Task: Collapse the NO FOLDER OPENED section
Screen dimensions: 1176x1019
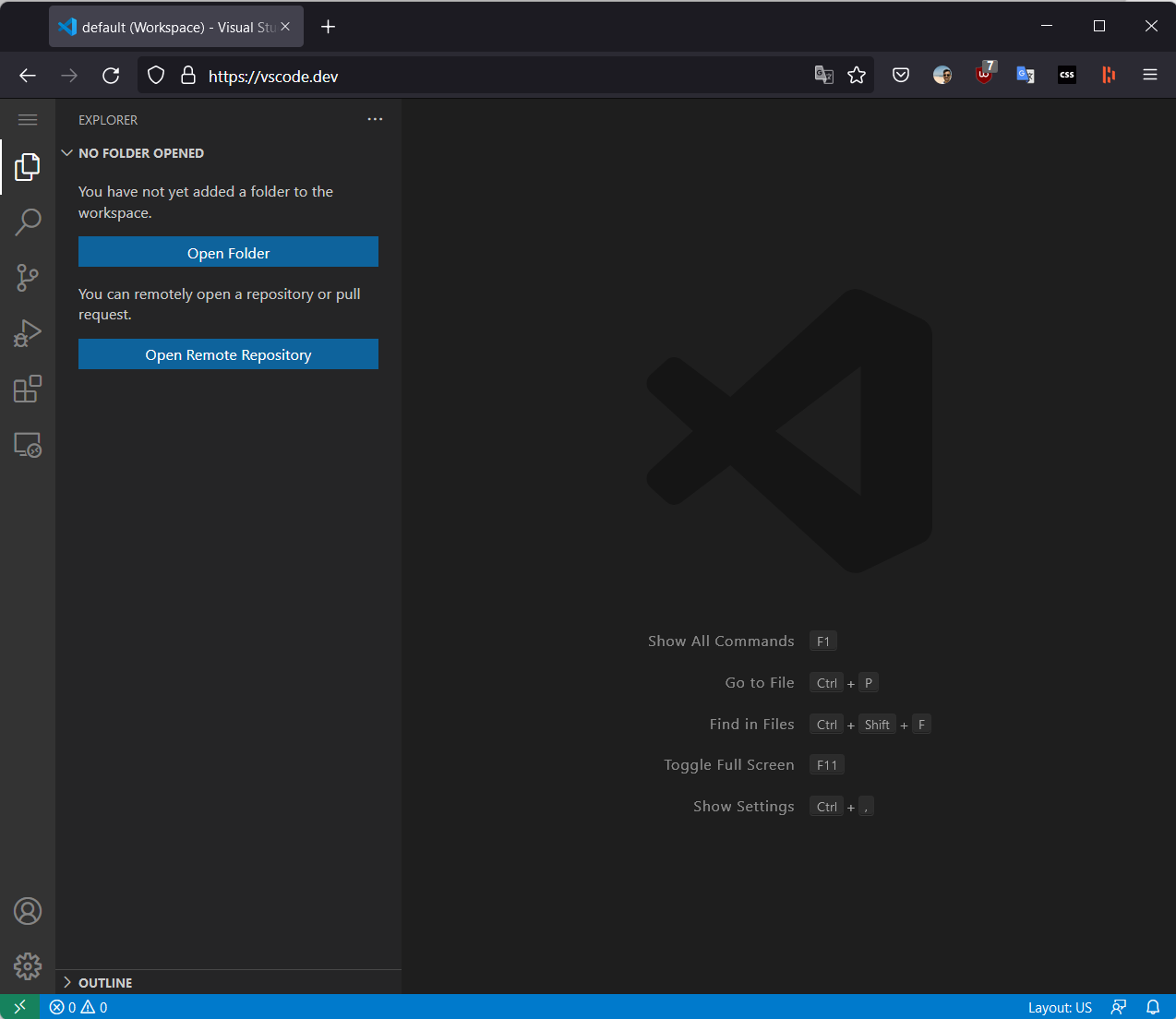Action: click(66, 152)
